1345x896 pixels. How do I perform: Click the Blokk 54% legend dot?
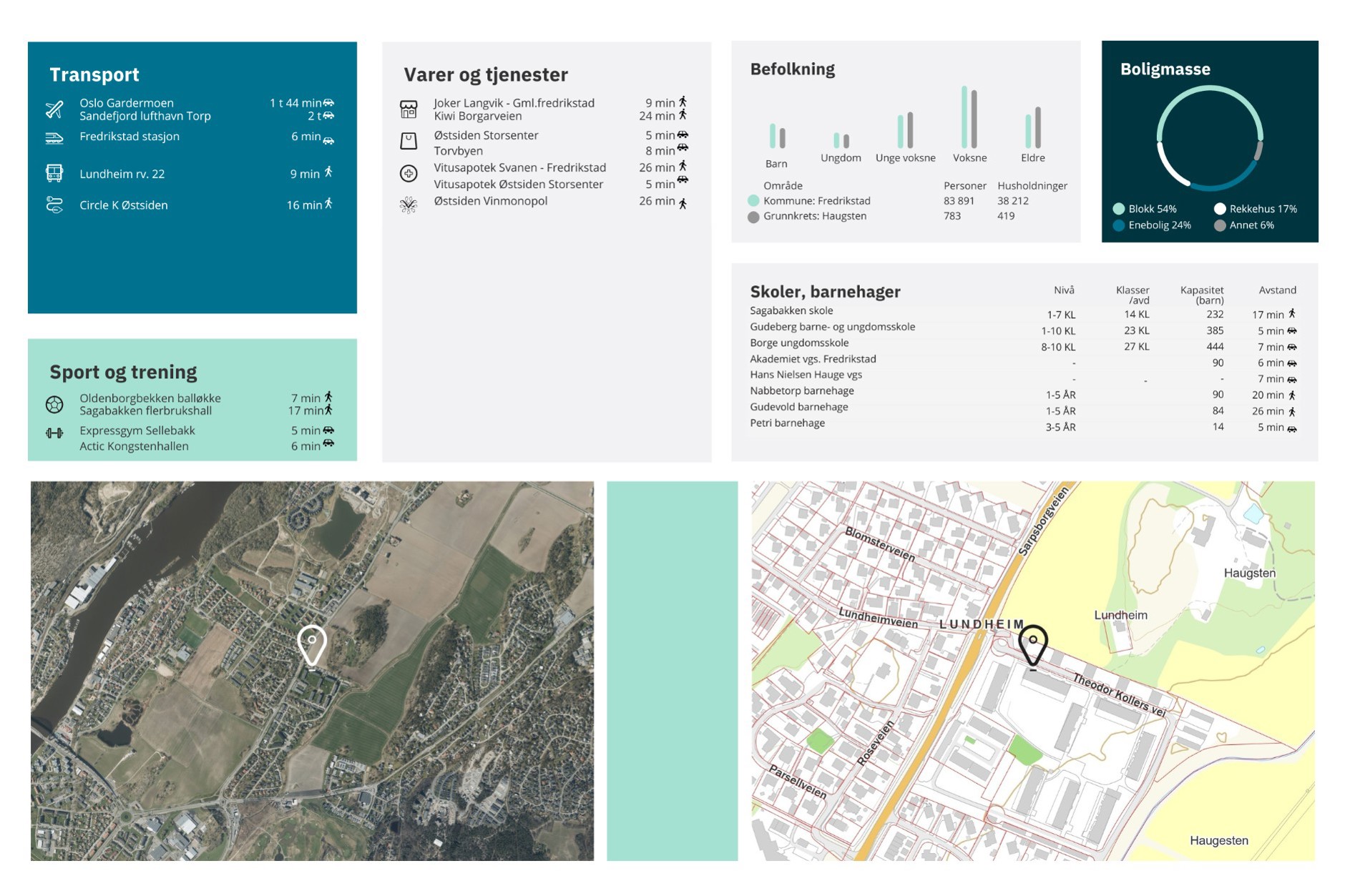point(1119,209)
